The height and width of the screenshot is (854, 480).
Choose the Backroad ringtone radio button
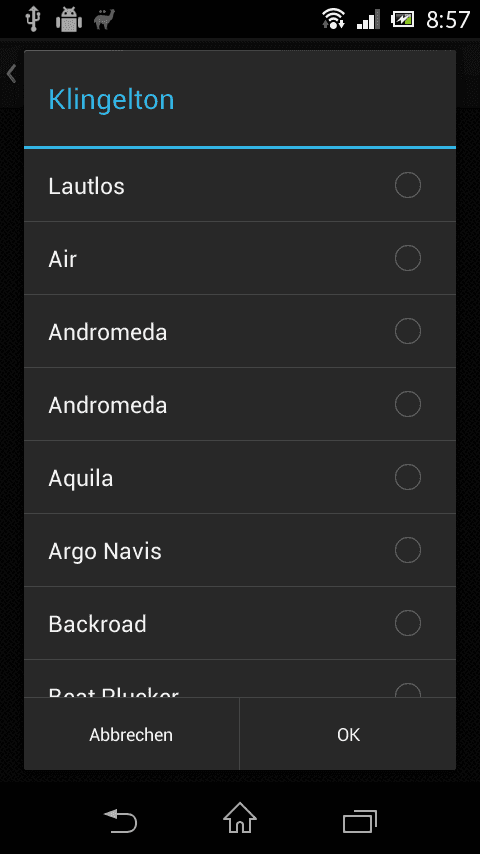[408, 623]
